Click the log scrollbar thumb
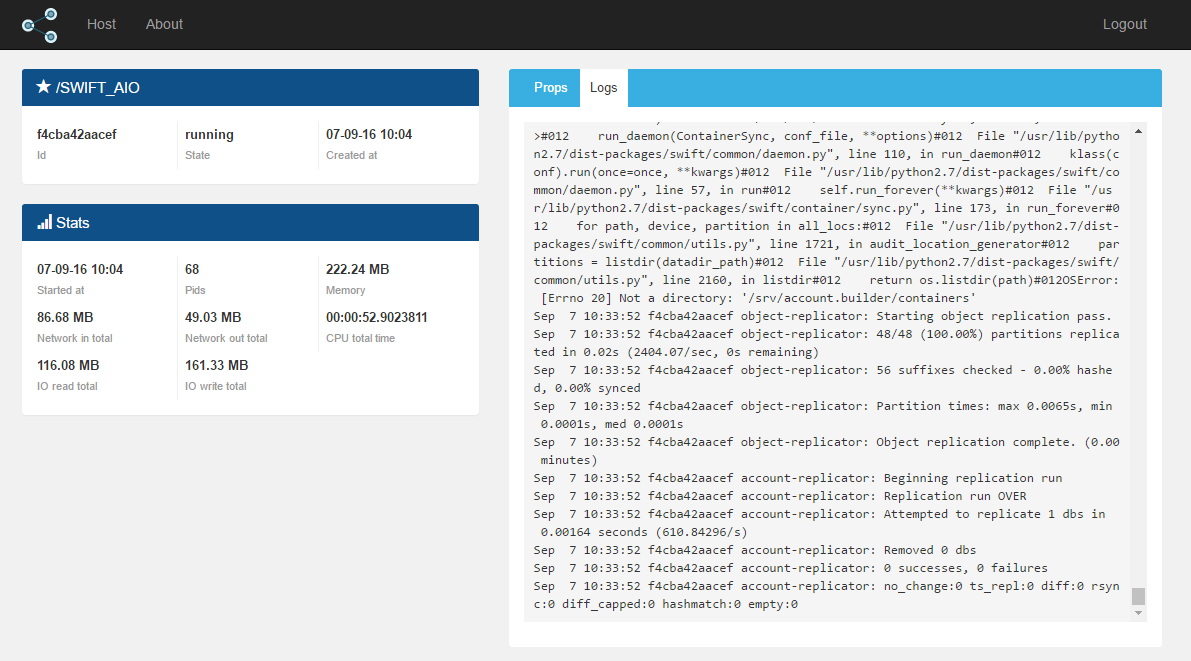Image resolution: width=1191 pixels, height=661 pixels. [1138, 596]
